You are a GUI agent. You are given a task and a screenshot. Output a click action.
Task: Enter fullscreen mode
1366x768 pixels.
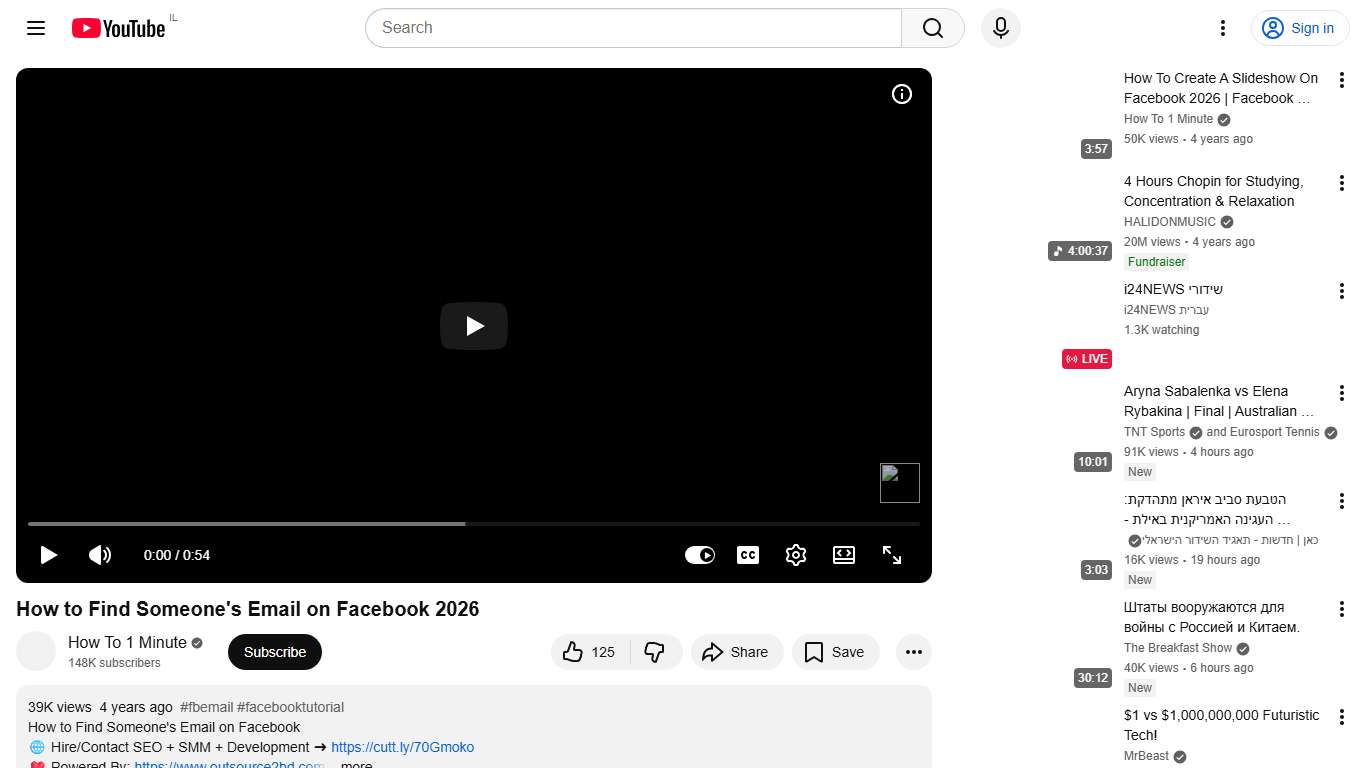click(x=891, y=554)
